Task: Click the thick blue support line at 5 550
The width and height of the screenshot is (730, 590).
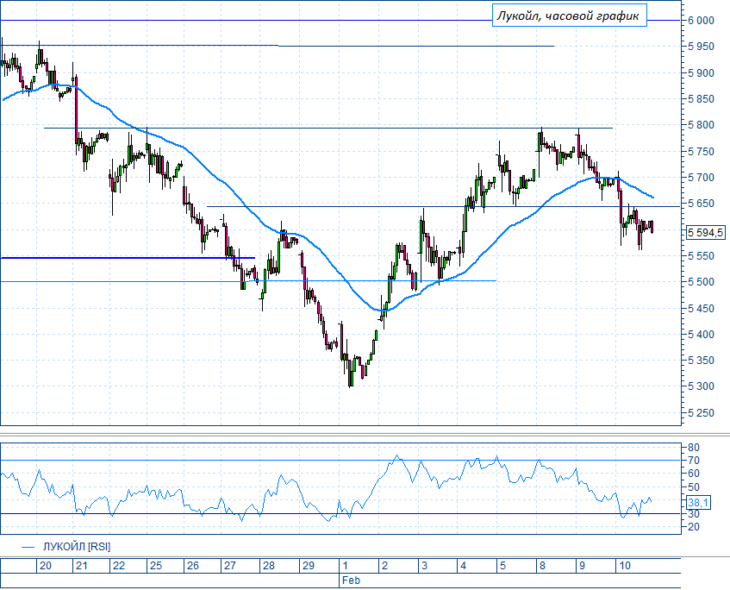Action: pyautogui.click(x=128, y=258)
